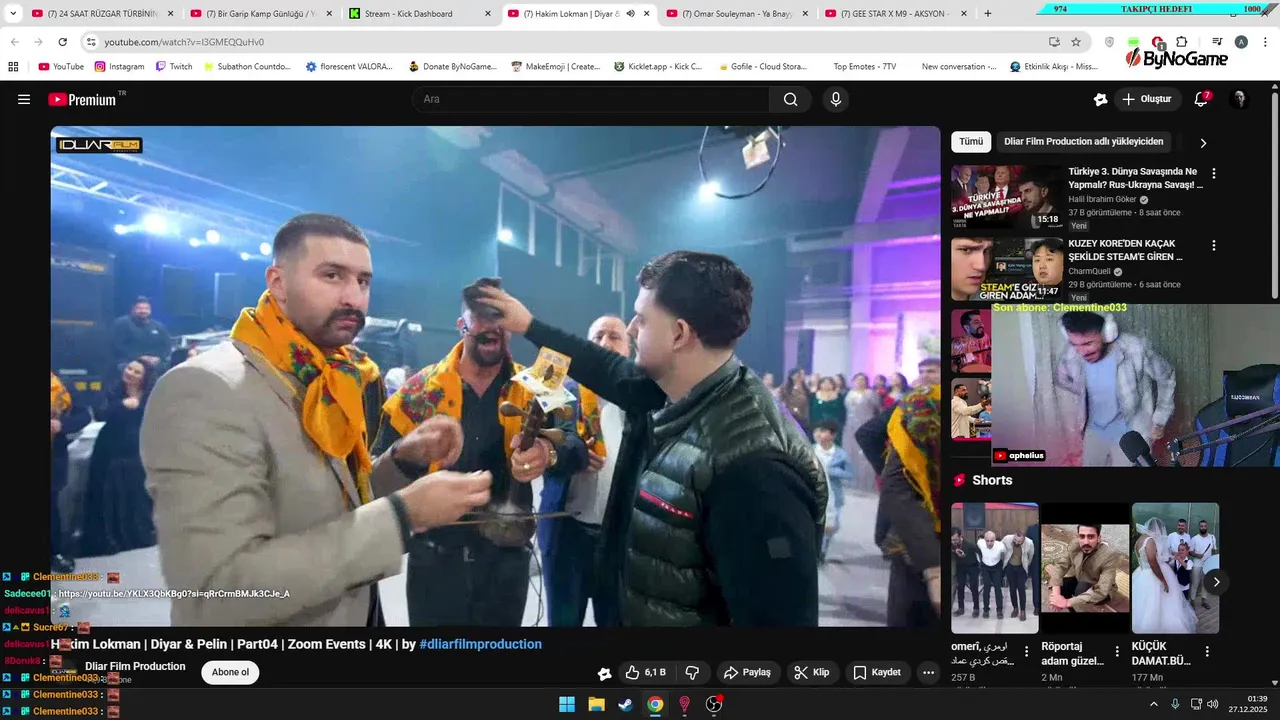The width and height of the screenshot is (1280, 720).
Task: Open Türkiye 3. Dünya Savaşı video thumbnail
Action: pos(1007,197)
